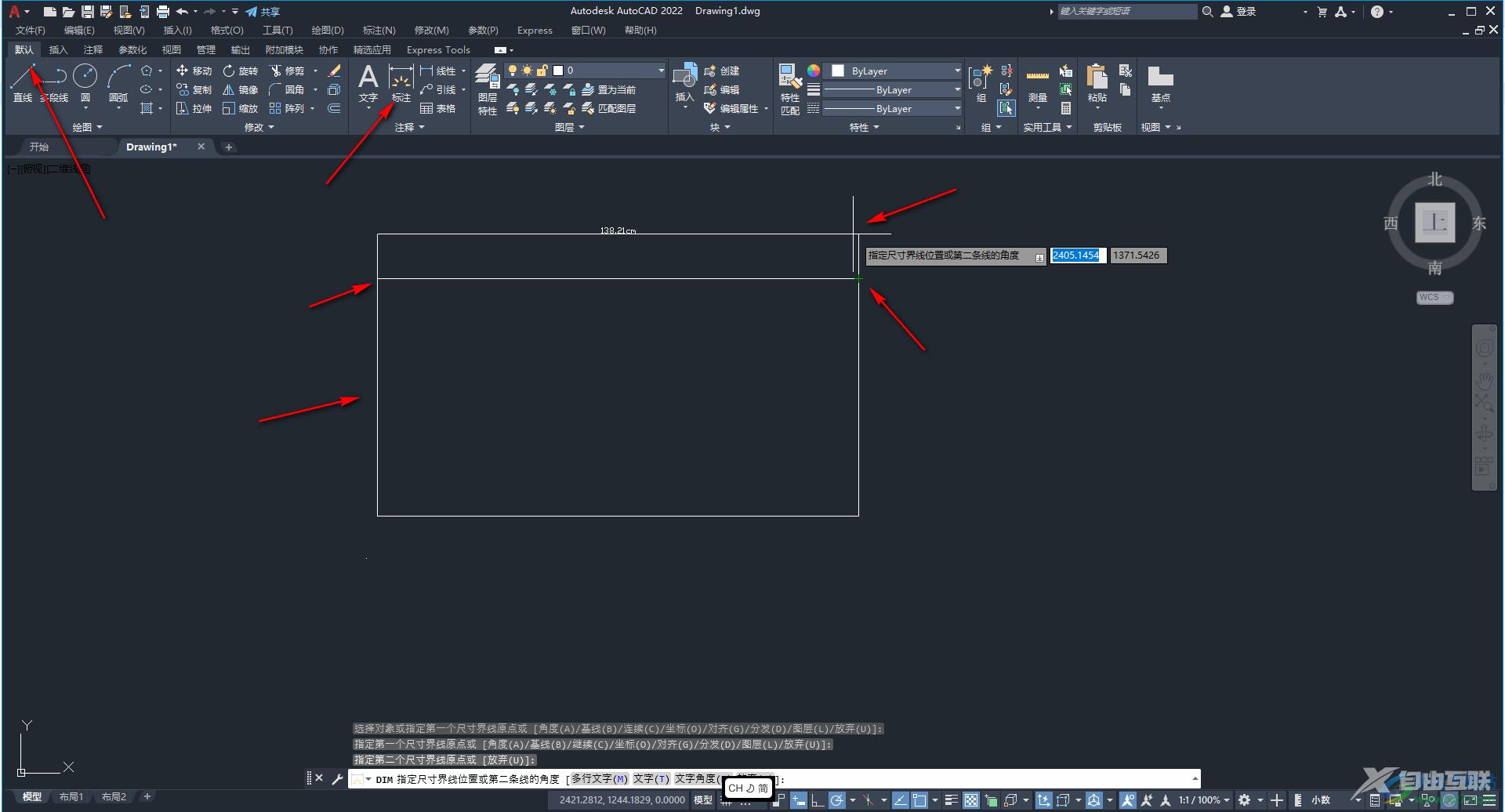The height and width of the screenshot is (812, 1505).
Task: Open the 修改(M) menu
Action: coord(431,31)
